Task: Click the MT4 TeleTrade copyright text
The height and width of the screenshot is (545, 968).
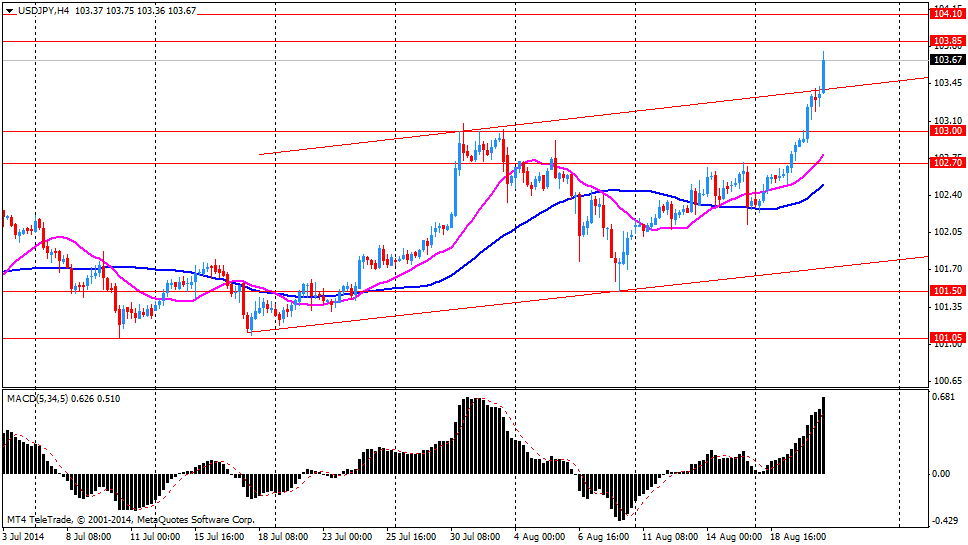Action: [x=130, y=520]
